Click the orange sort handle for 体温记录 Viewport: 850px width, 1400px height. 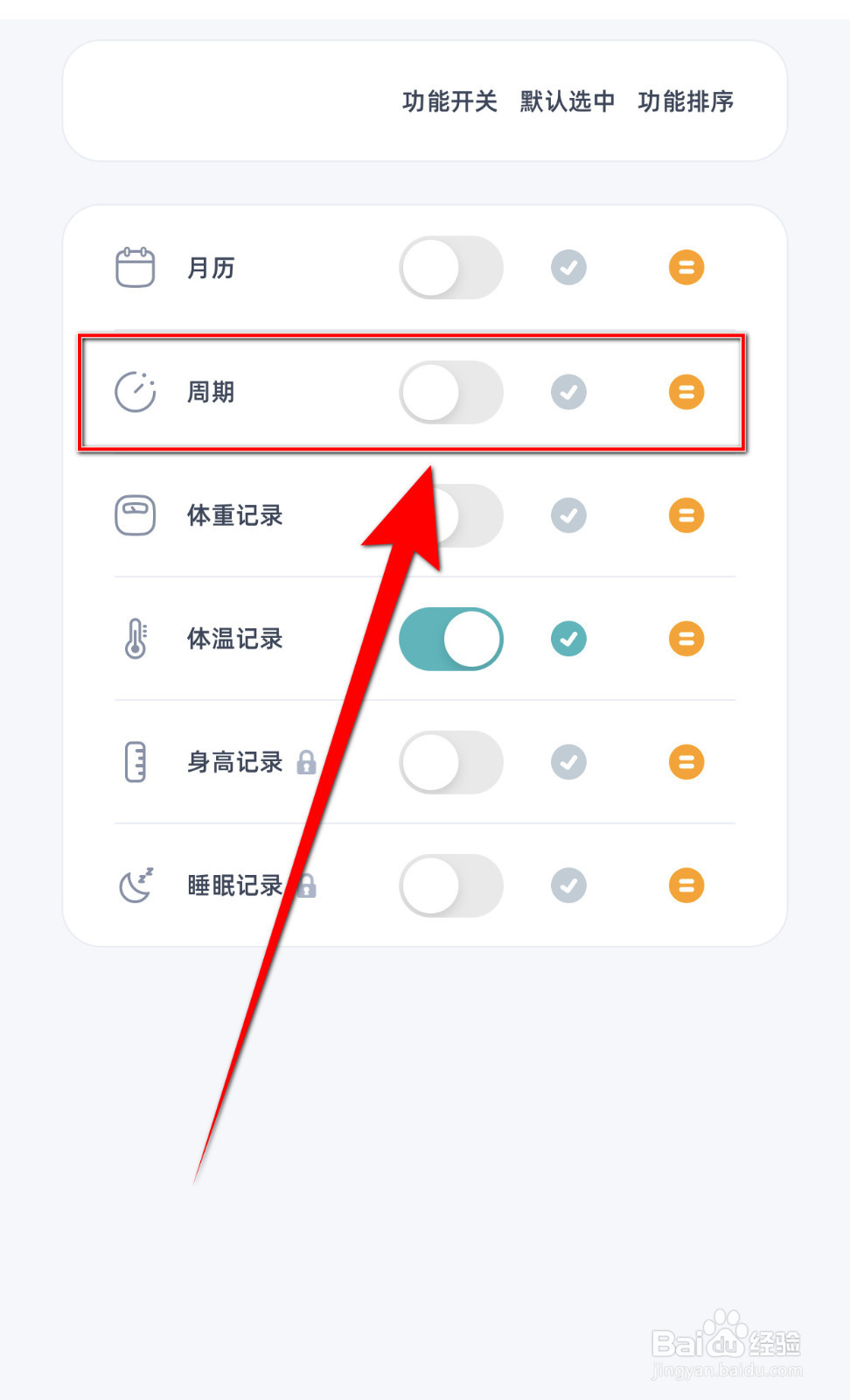click(686, 639)
